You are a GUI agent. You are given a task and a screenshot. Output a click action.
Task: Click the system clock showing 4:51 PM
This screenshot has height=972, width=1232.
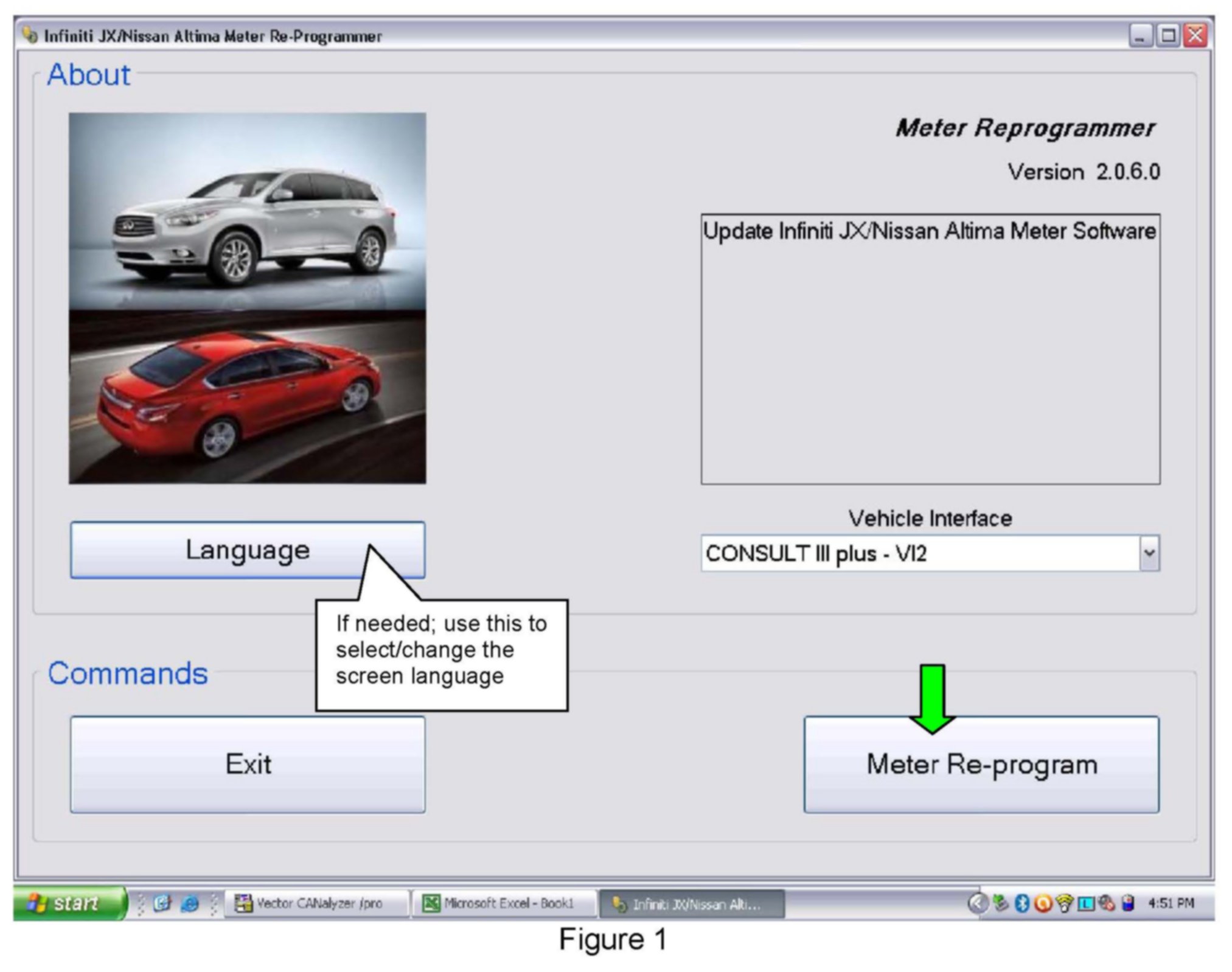click(1171, 903)
